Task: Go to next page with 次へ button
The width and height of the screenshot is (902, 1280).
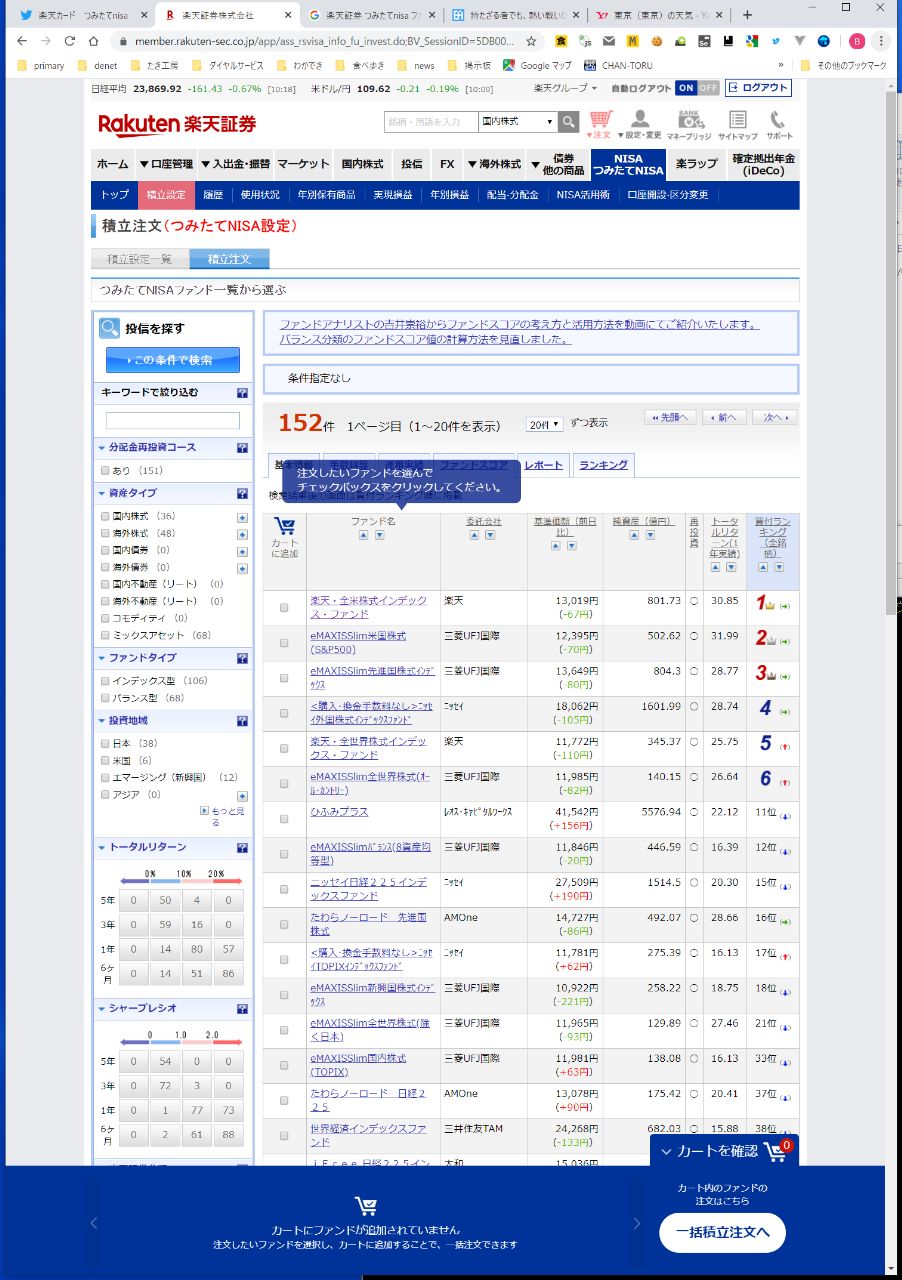Action: click(x=775, y=418)
